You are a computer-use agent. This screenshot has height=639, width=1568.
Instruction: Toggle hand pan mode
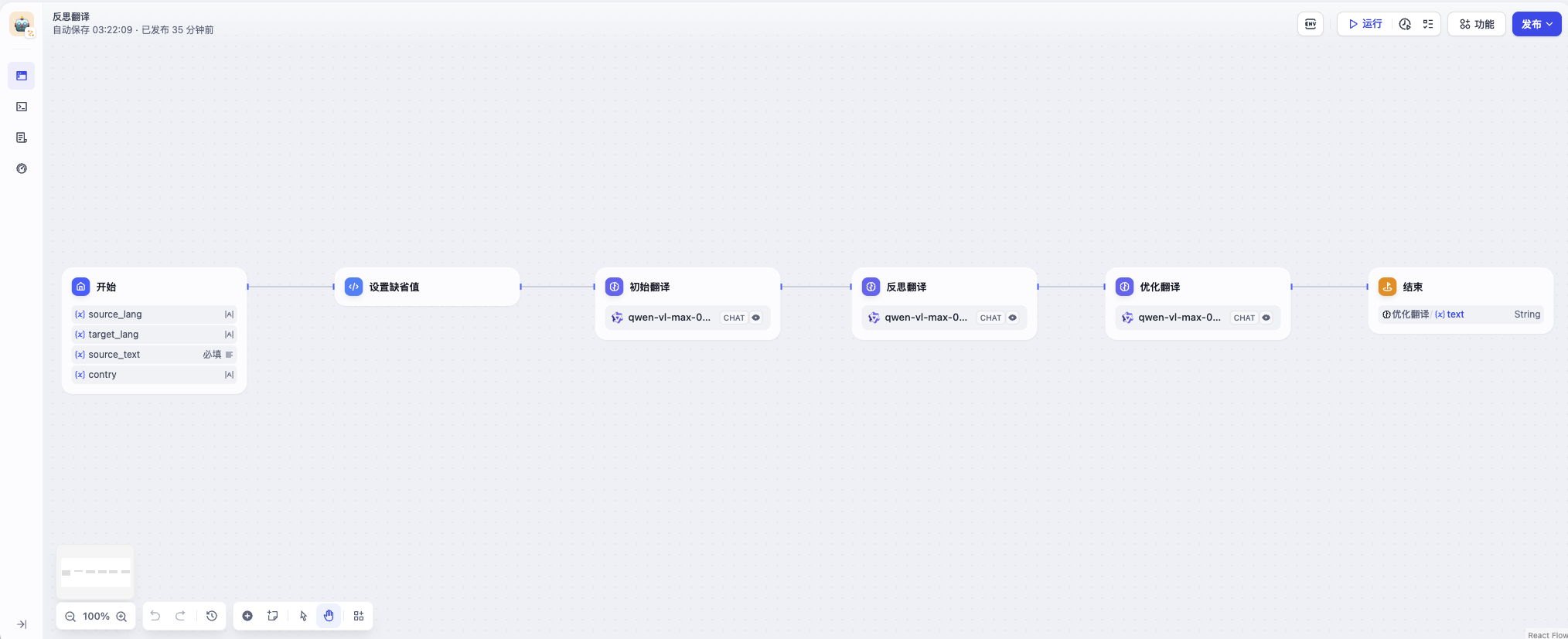pyautogui.click(x=329, y=616)
